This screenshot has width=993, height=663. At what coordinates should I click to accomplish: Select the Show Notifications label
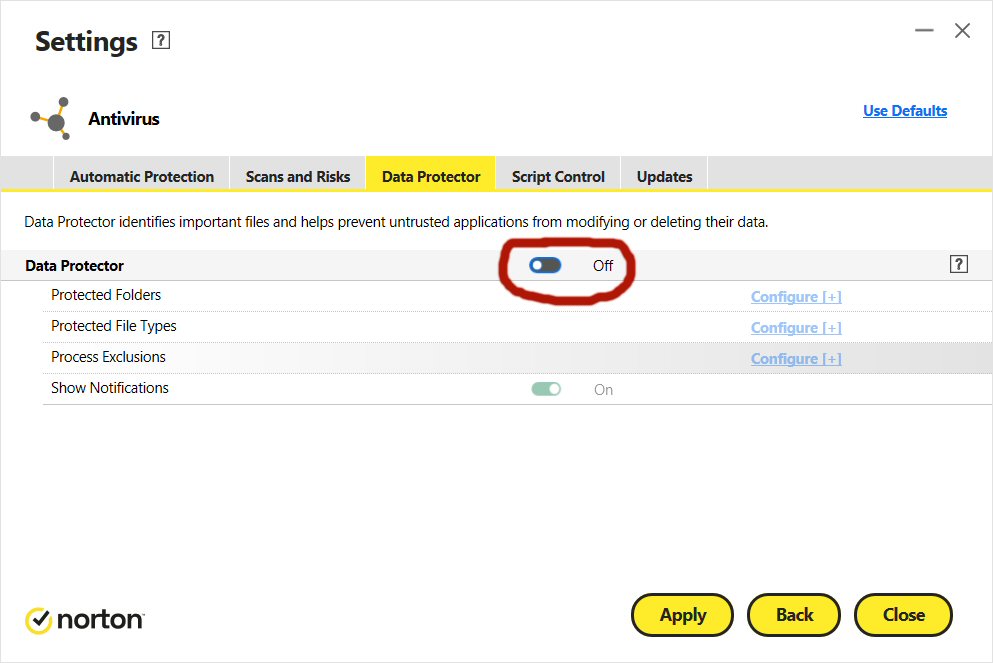(110, 388)
